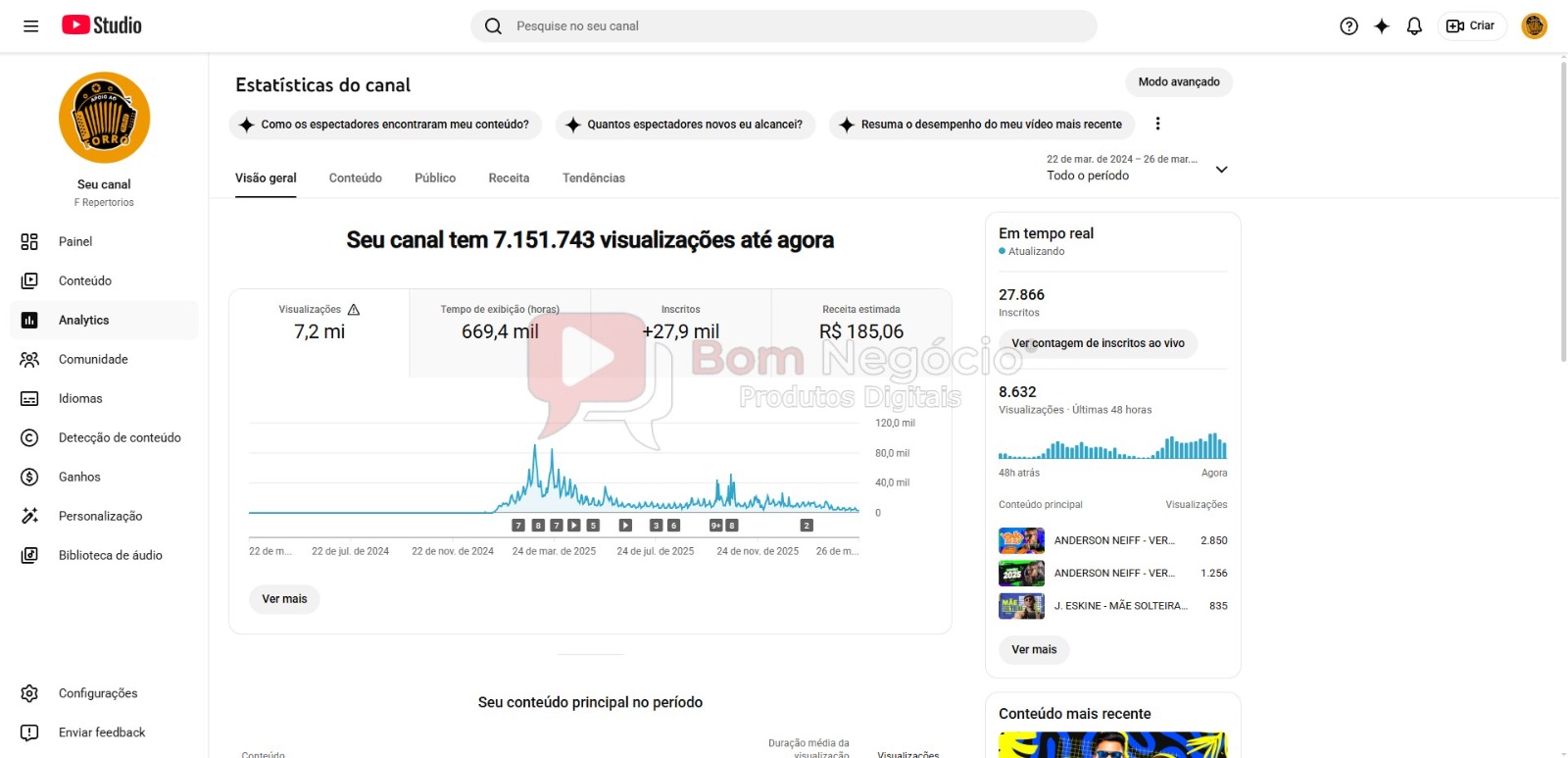Click the Pesquise no seu canal search field
Image resolution: width=1568 pixels, height=758 pixels.
click(x=784, y=26)
